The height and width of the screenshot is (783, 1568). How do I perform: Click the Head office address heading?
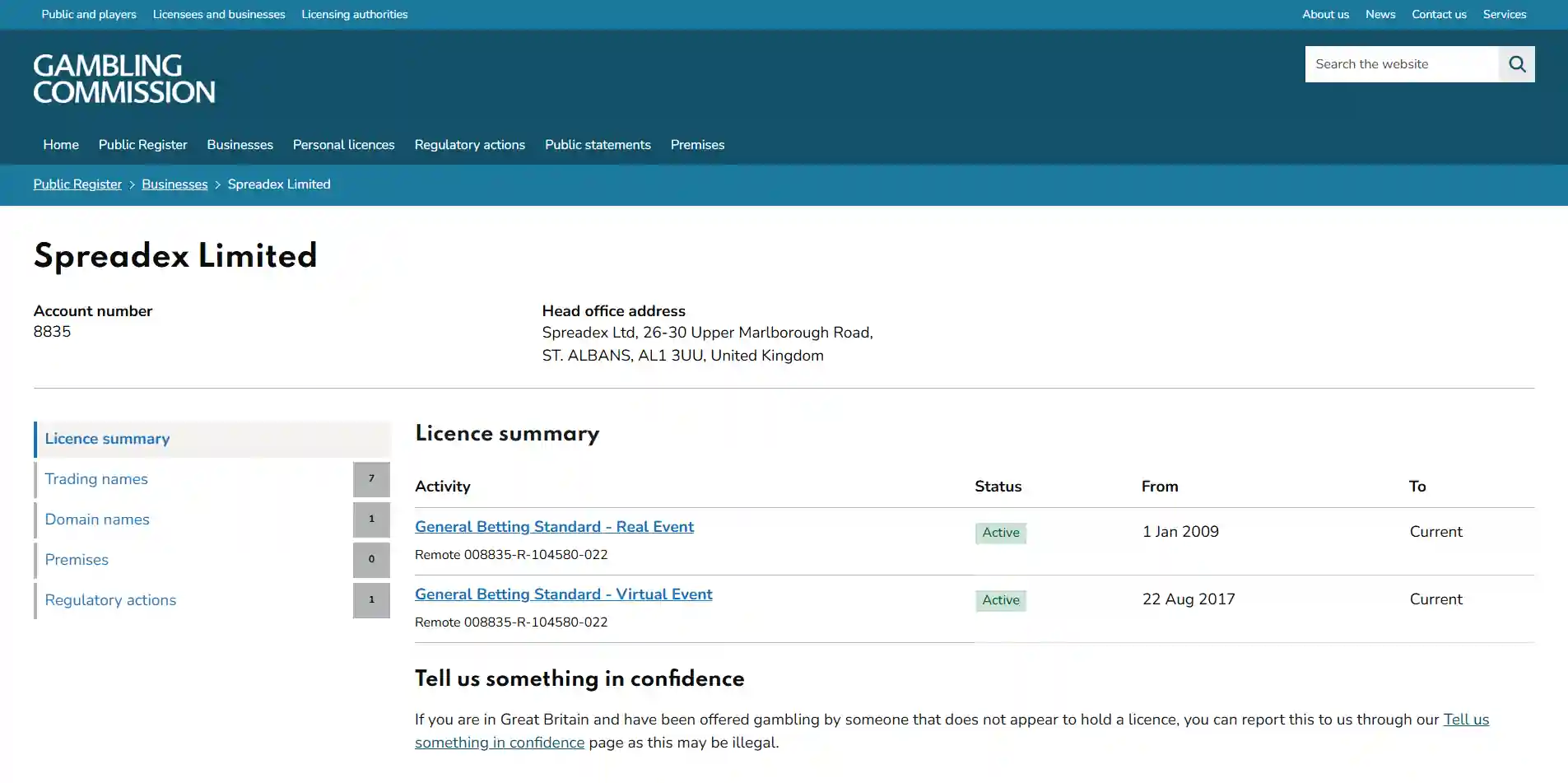pyautogui.click(x=613, y=311)
